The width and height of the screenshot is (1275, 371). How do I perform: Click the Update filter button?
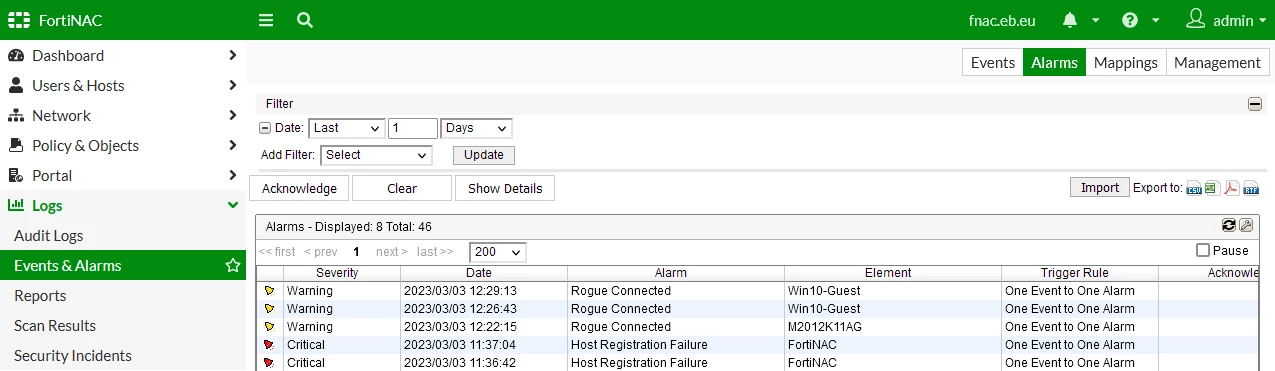point(484,155)
